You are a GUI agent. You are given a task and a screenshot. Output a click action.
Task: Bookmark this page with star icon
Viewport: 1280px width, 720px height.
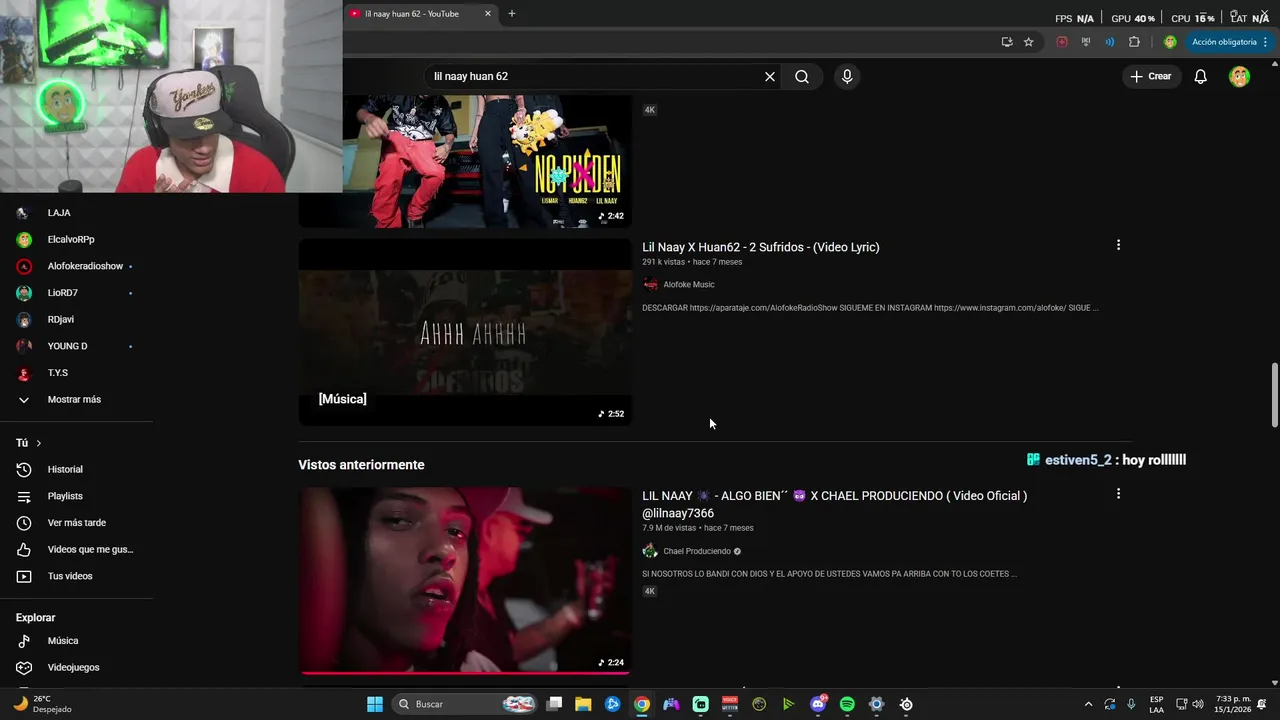pos(1028,42)
